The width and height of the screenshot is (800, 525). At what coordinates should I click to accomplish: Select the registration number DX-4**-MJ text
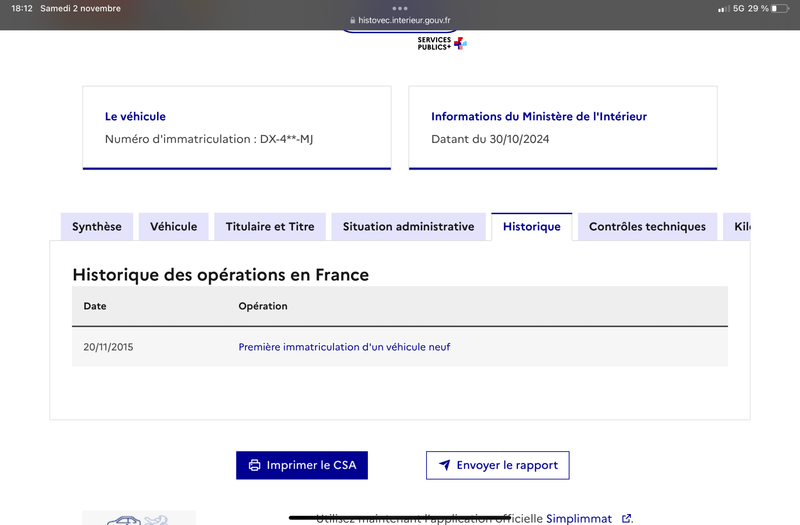point(286,139)
